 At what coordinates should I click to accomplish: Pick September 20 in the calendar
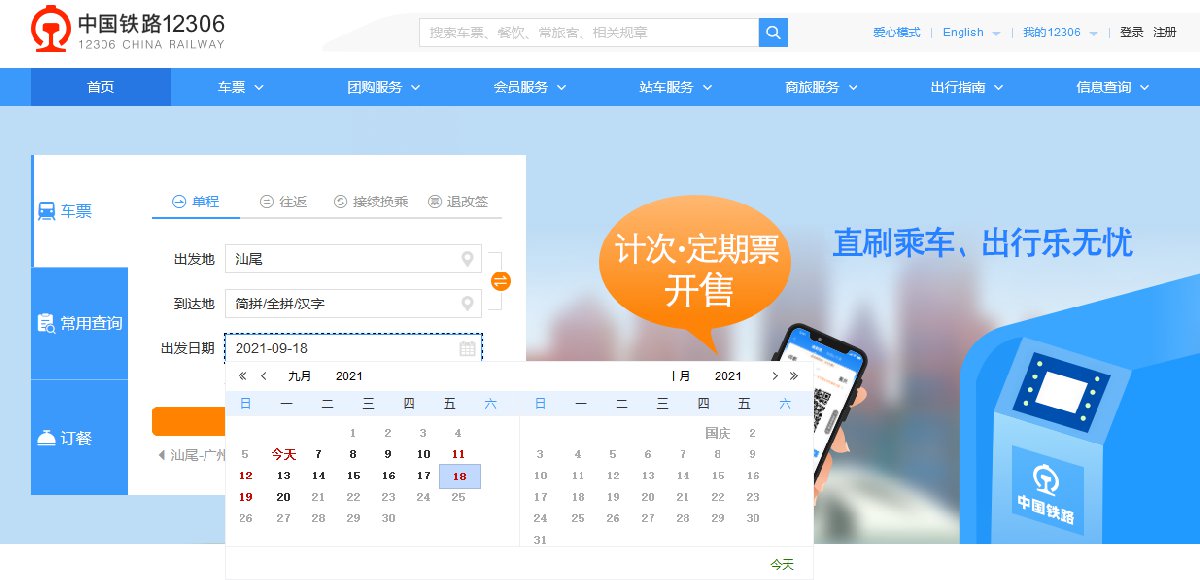point(283,497)
